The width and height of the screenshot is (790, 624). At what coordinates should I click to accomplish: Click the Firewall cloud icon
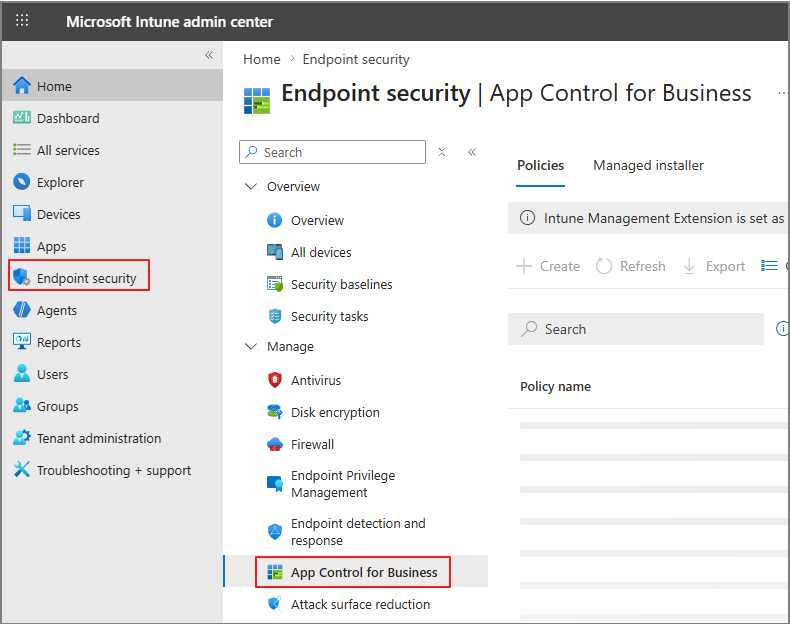tap(275, 444)
